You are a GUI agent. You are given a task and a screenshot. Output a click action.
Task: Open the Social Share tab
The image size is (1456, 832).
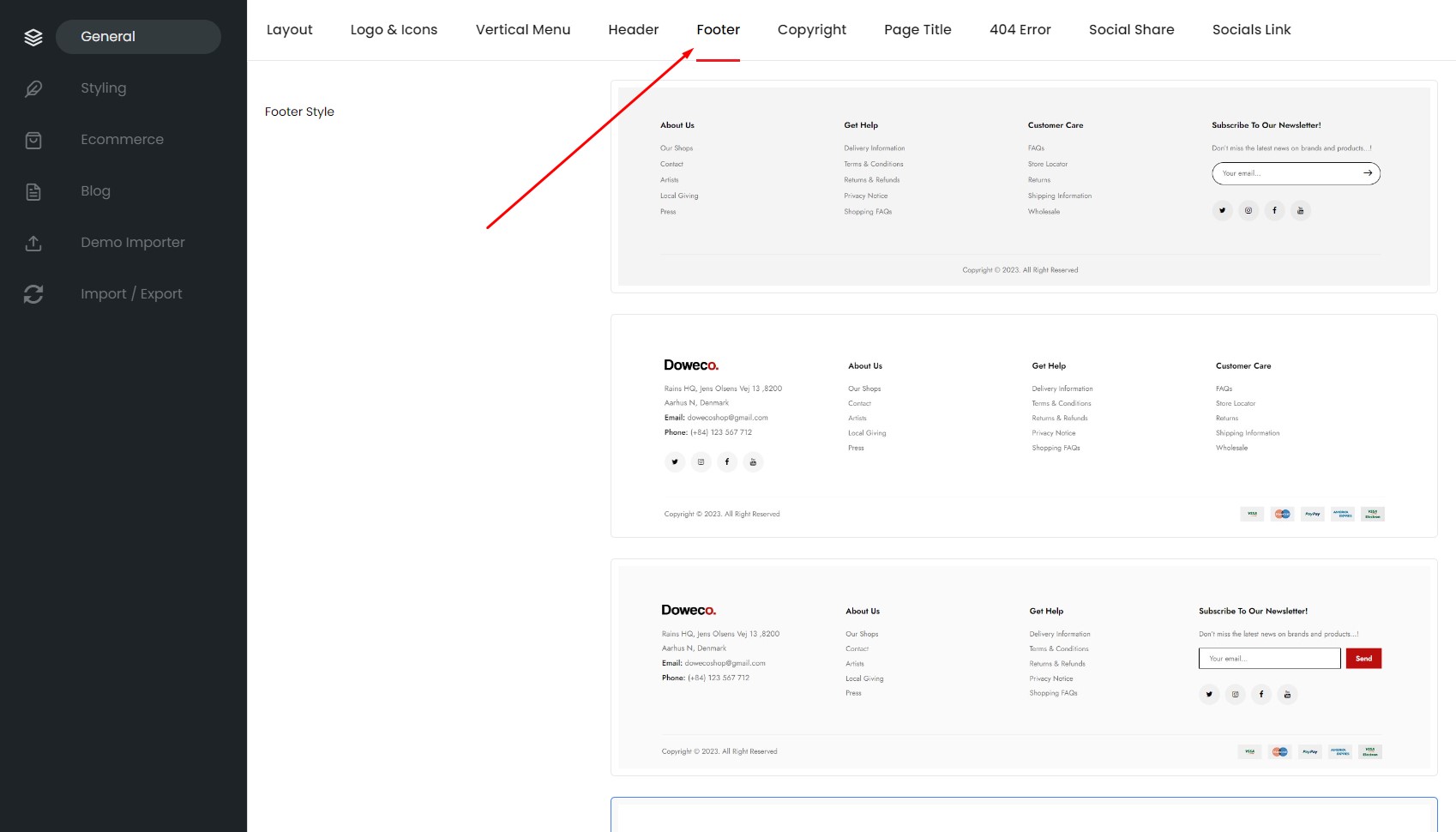[x=1132, y=30]
